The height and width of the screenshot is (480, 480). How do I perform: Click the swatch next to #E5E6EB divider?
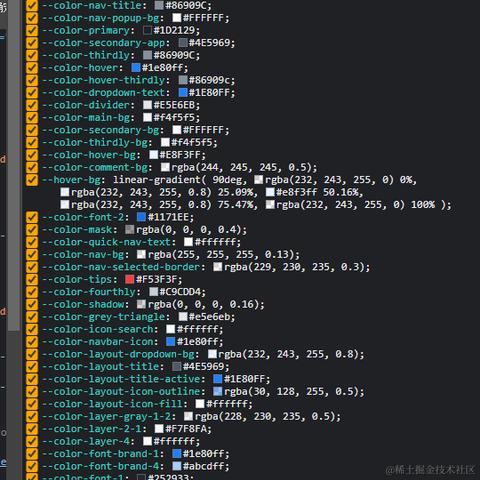click(147, 105)
